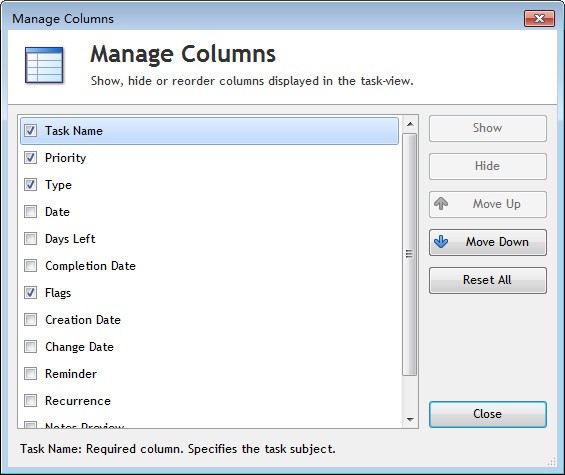The image size is (565, 475).
Task: Enable the Date column checkbox
Action: [x=30, y=212]
